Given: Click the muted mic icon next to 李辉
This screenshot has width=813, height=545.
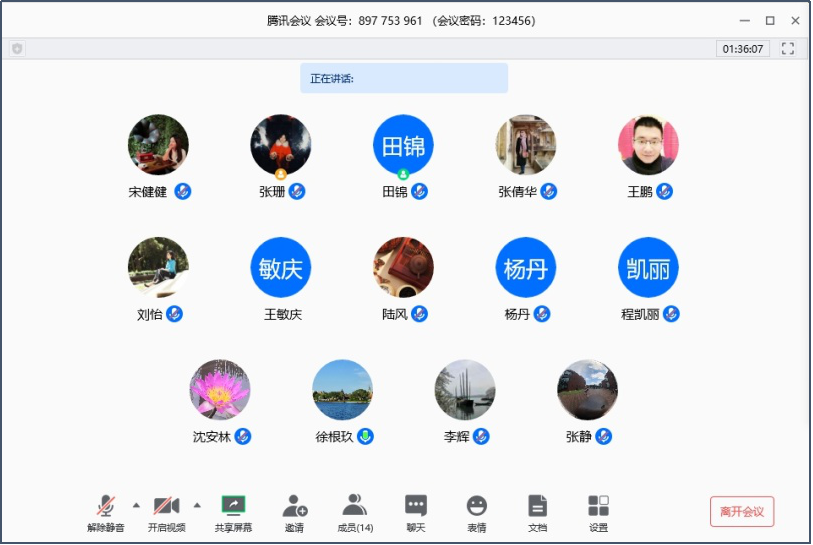Looking at the screenshot, I should [x=481, y=436].
